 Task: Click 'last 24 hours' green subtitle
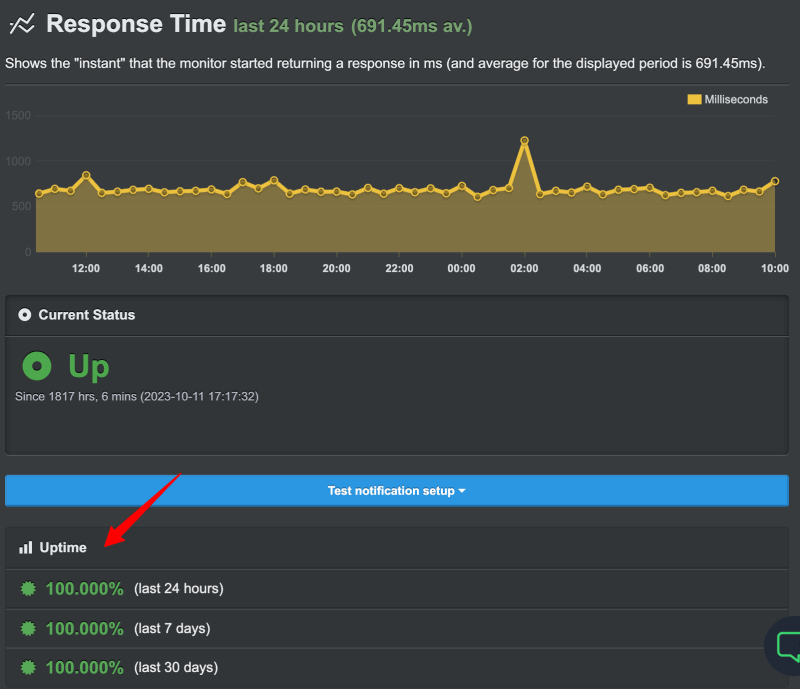(288, 26)
